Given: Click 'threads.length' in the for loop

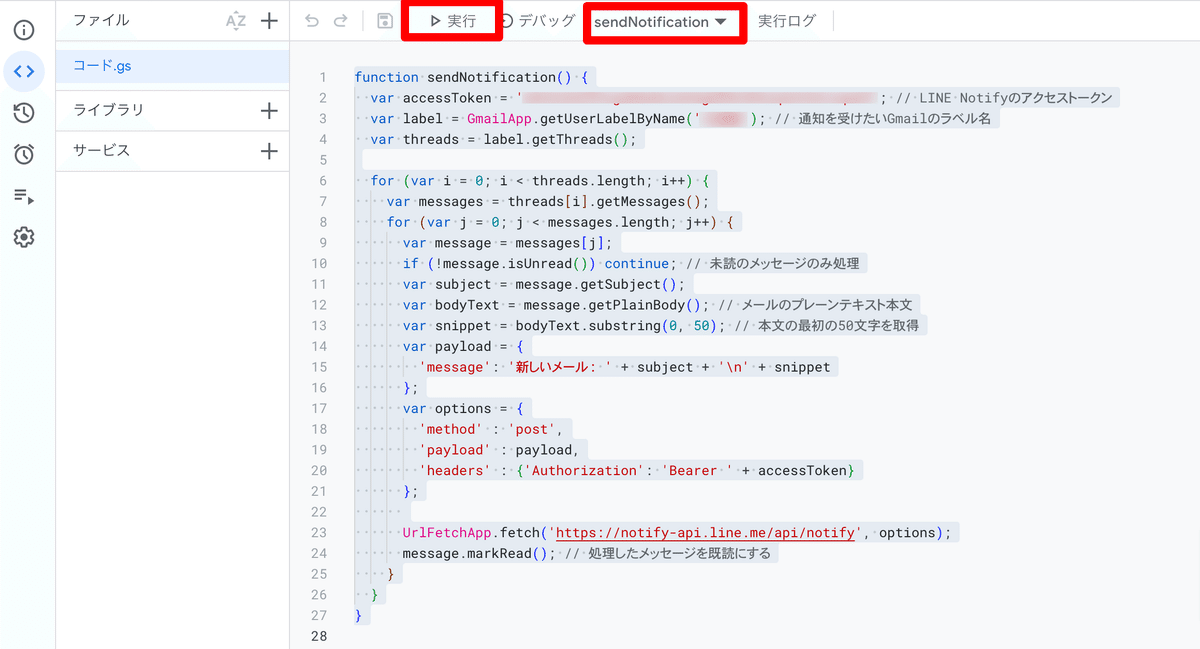Looking at the screenshot, I should 588,181.
